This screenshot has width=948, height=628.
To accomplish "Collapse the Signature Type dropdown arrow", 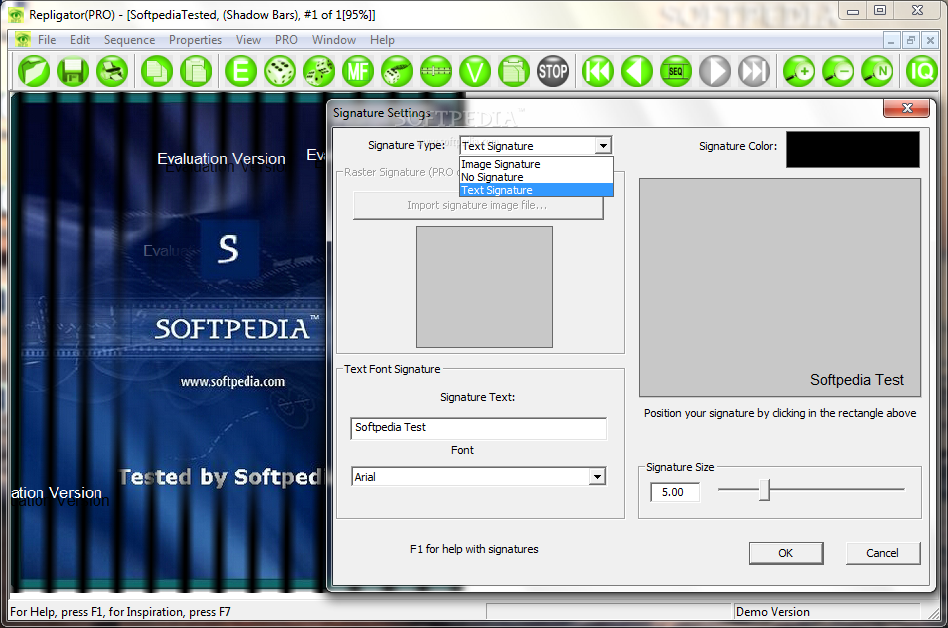I will [603, 146].
